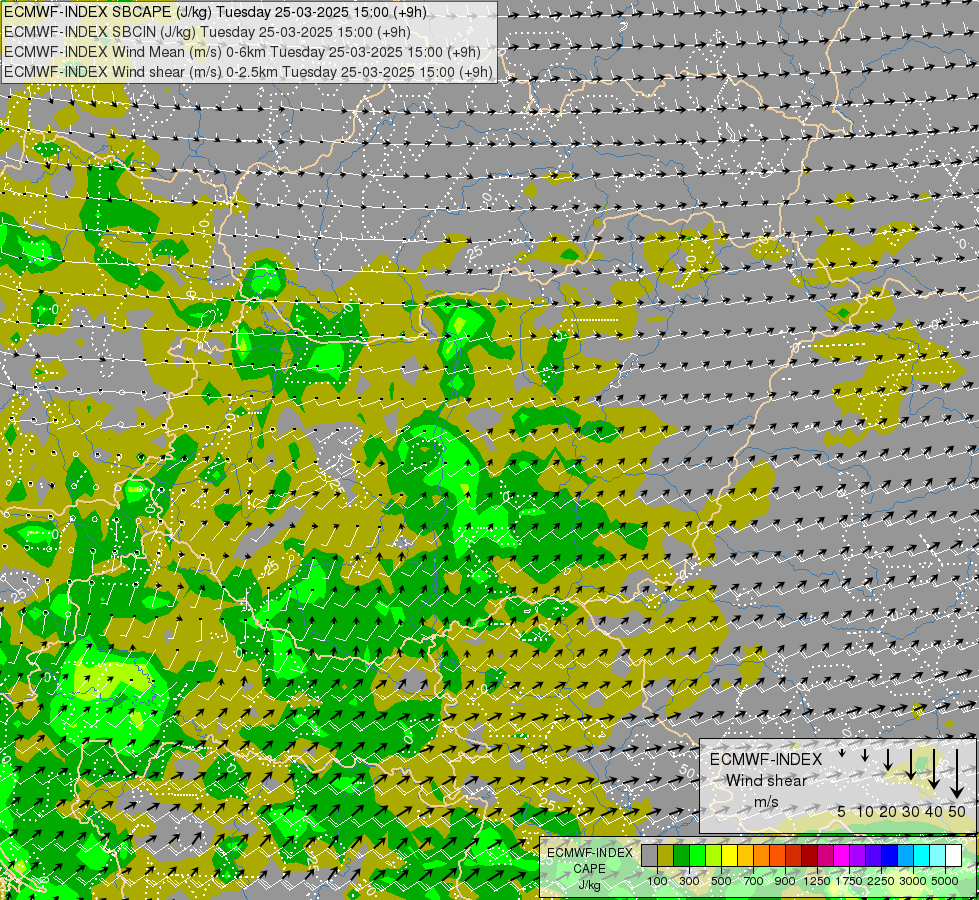Click the 1750 label under CAPE legend
Viewport: 979px width, 900px height.
849,881
